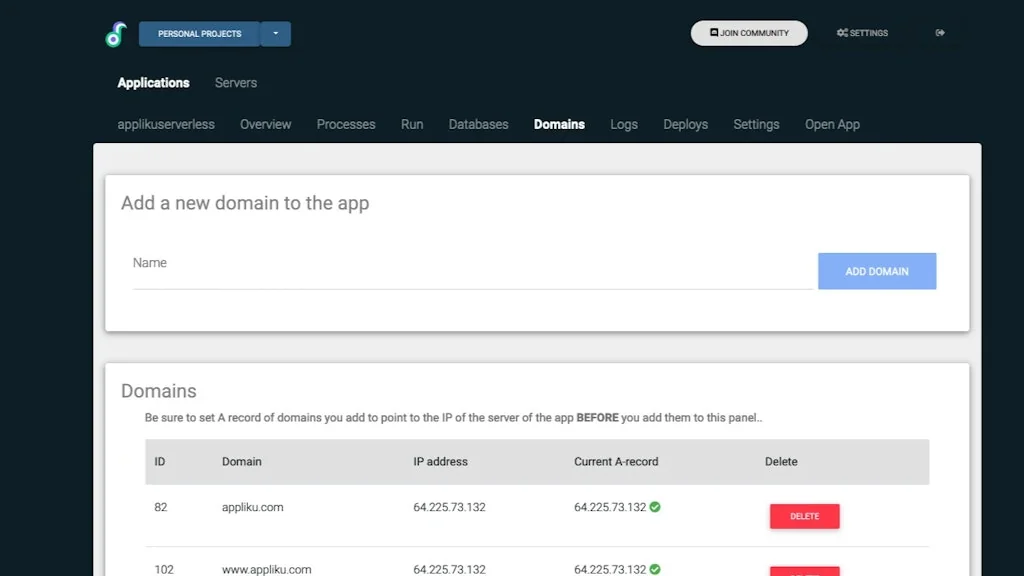Click the Join Community button
The height and width of the screenshot is (576, 1024).
click(748, 32)
